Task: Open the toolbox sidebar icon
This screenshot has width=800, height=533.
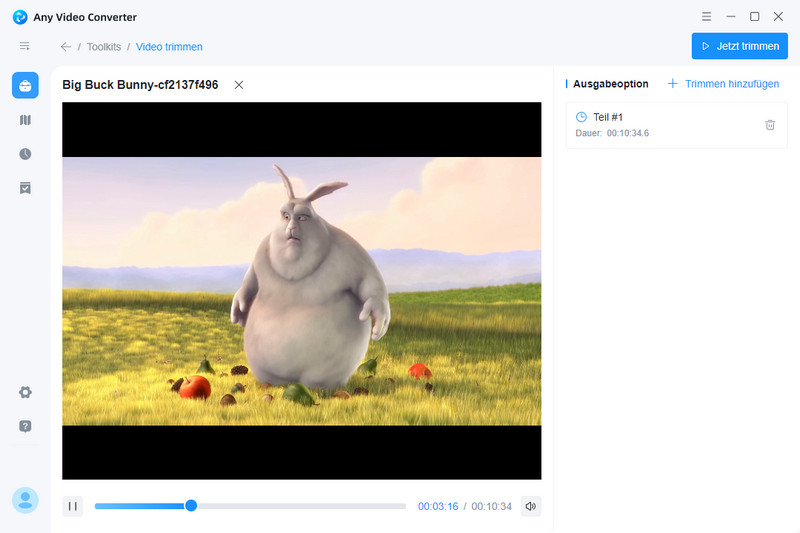Action: (x=25, y=85)
